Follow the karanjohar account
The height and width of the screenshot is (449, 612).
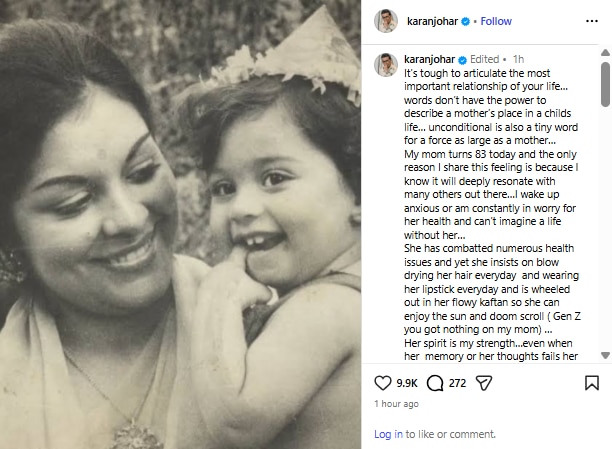496,21
